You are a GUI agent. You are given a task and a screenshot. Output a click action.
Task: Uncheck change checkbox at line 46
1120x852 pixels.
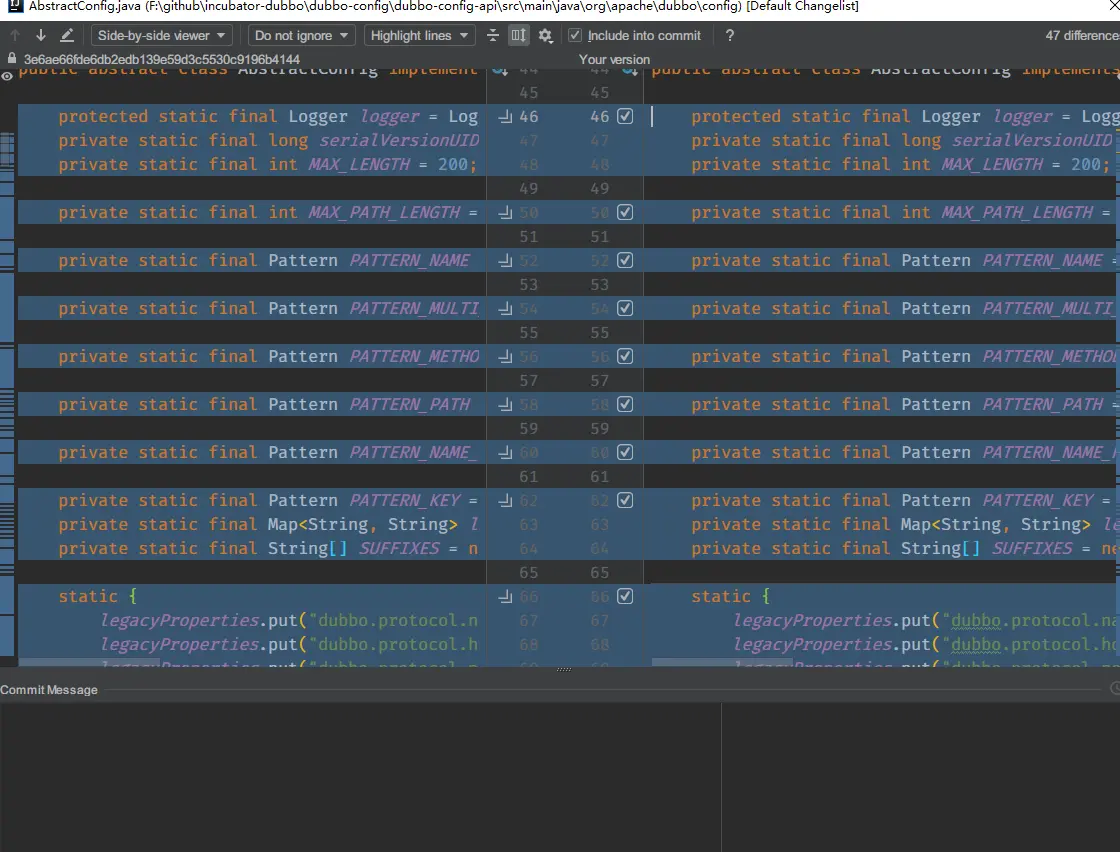pos(625,116)
